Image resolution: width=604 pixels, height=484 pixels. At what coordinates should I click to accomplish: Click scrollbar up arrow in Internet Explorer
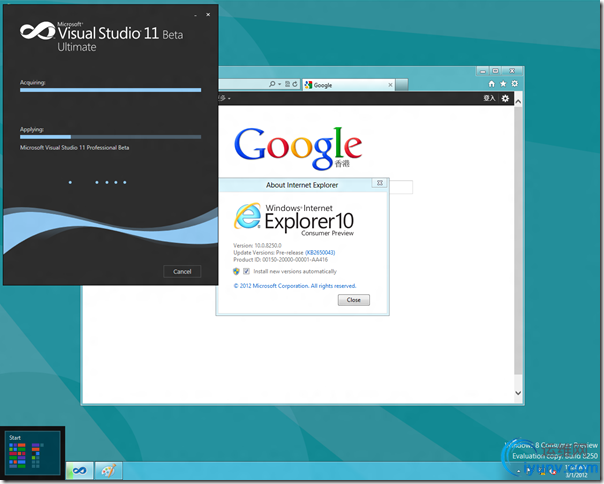coord(518,102)
